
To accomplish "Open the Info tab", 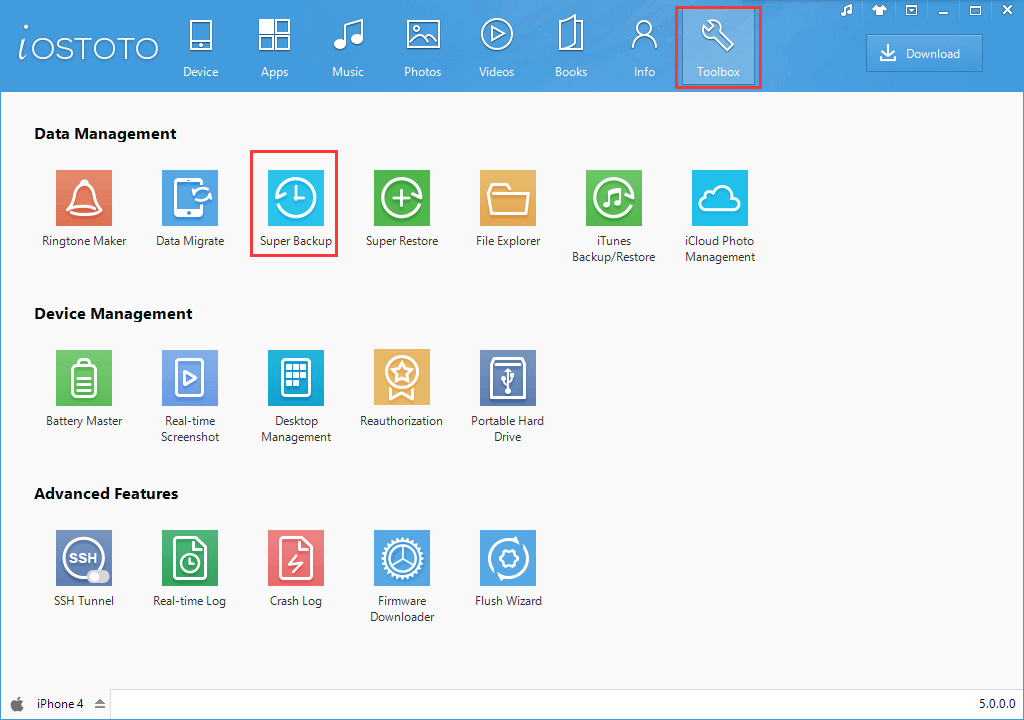I will pyautogui.click(x=645, y=48).
